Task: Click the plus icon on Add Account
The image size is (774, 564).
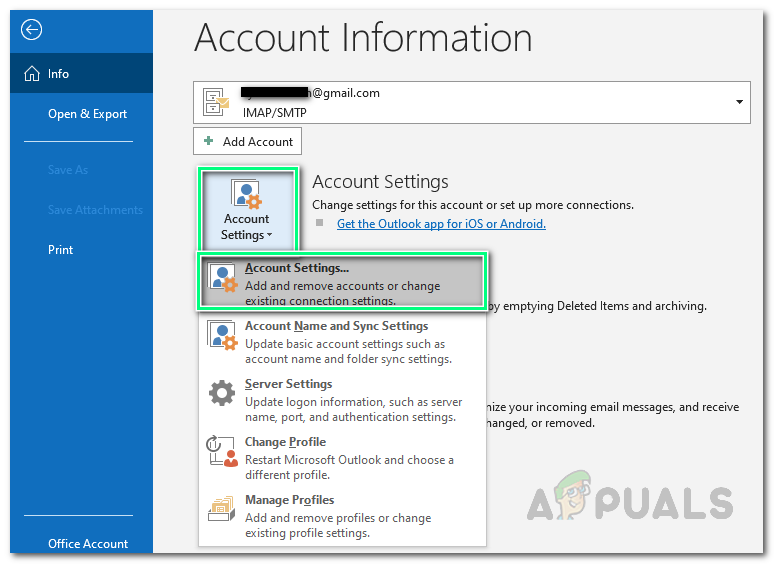Action: coord(209,142)
